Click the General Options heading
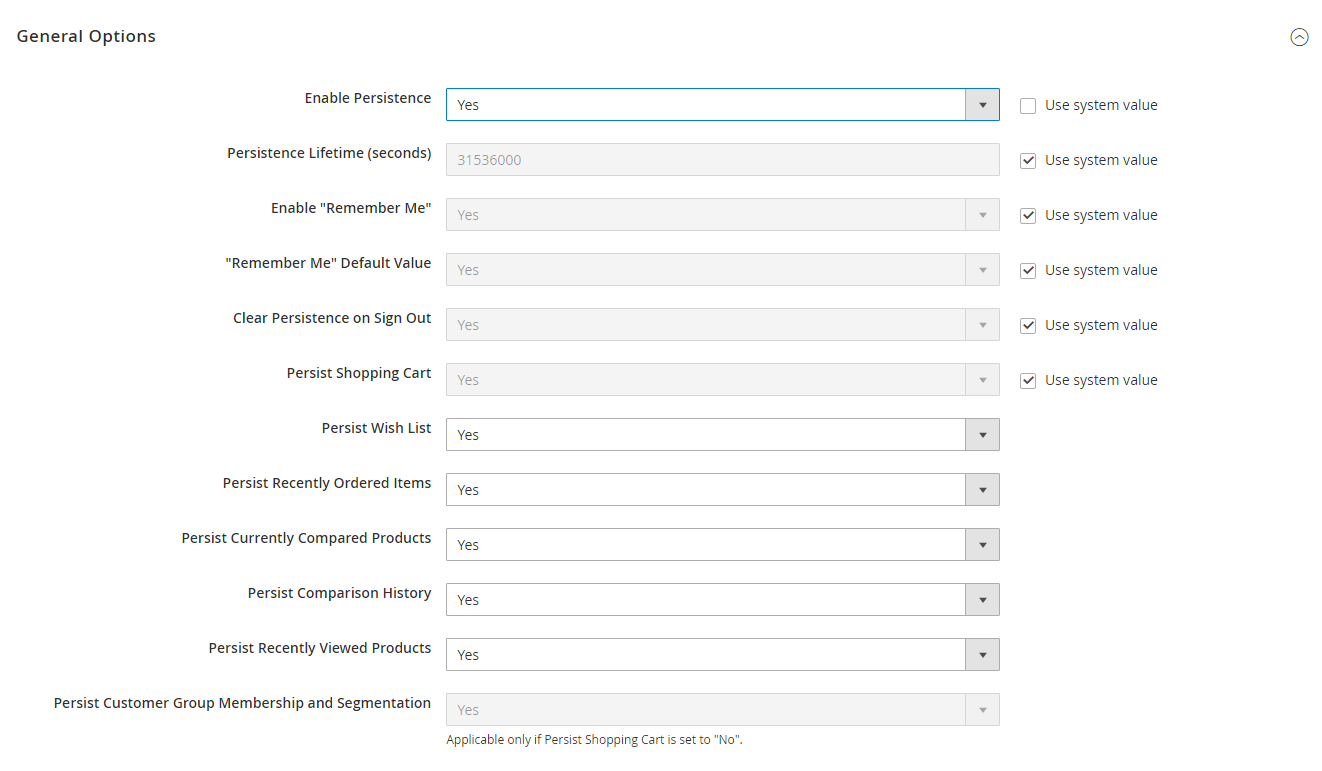This screenshot has width=1322, height=771. click(86, 36)
